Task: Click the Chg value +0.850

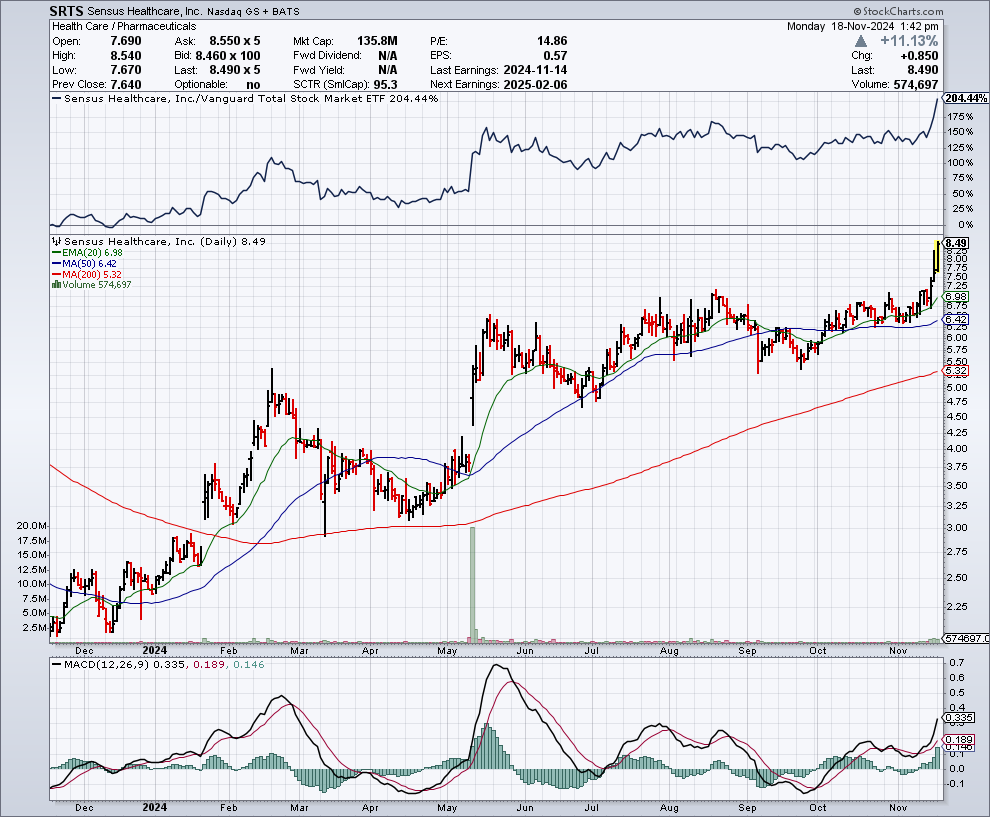Action: (x=919, y=56)
